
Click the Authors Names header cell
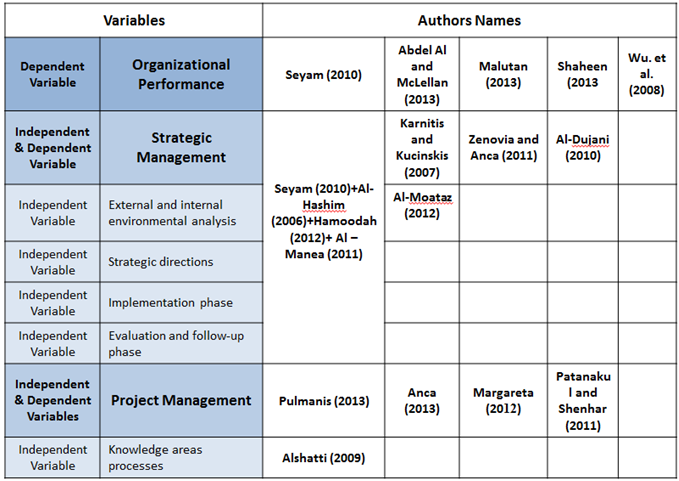(470, 20)
